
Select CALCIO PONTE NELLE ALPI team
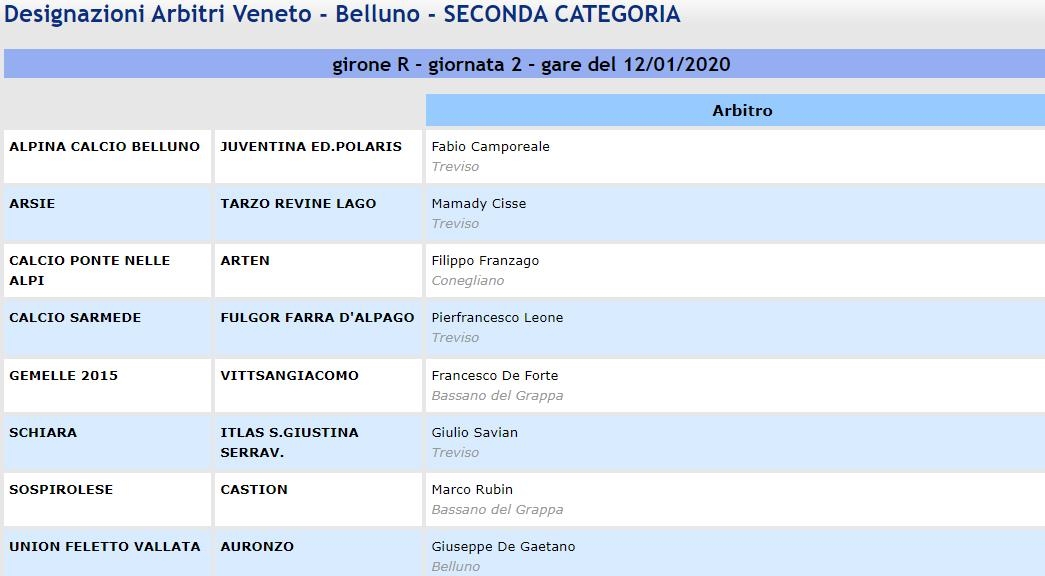tap(89, 270)
